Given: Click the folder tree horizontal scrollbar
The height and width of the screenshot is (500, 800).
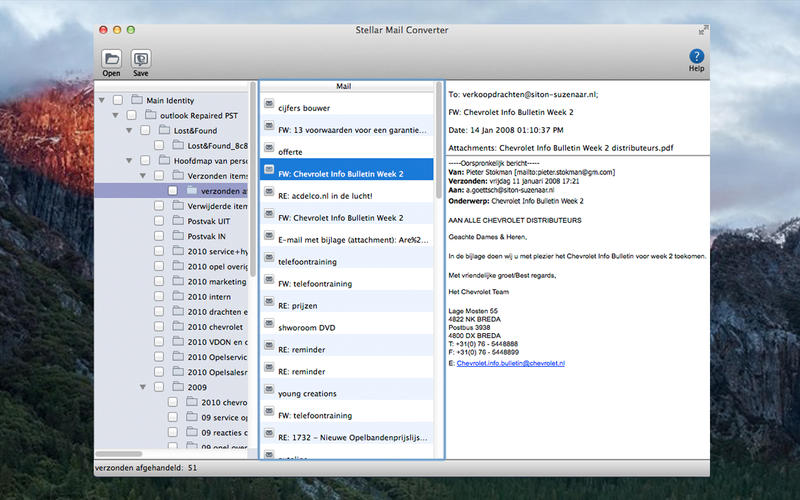Looking at the screenshot, I should (118, 454).
